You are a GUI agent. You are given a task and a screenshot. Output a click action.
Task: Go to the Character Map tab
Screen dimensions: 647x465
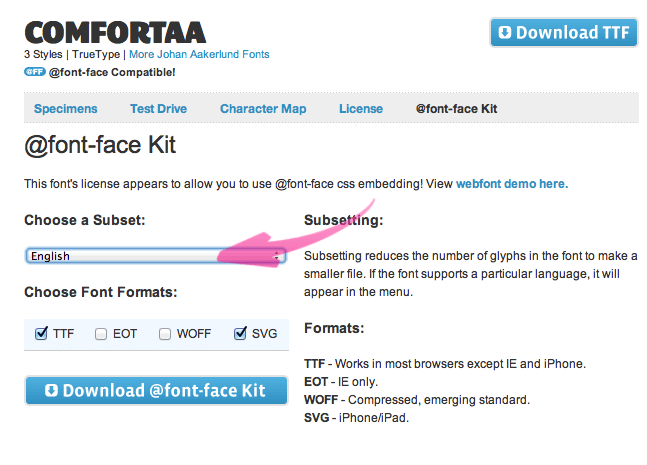[x=263, y=109]
